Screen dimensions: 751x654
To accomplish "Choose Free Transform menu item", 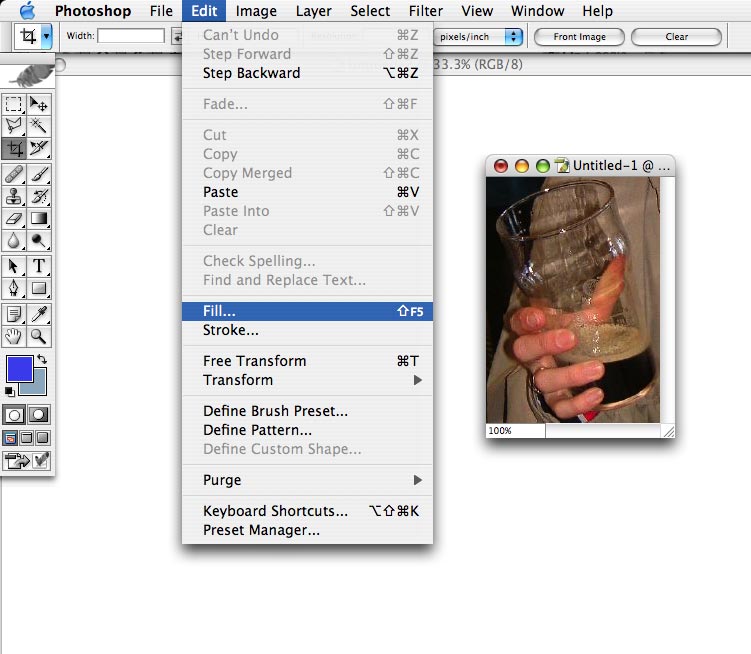I will (307, 361).
